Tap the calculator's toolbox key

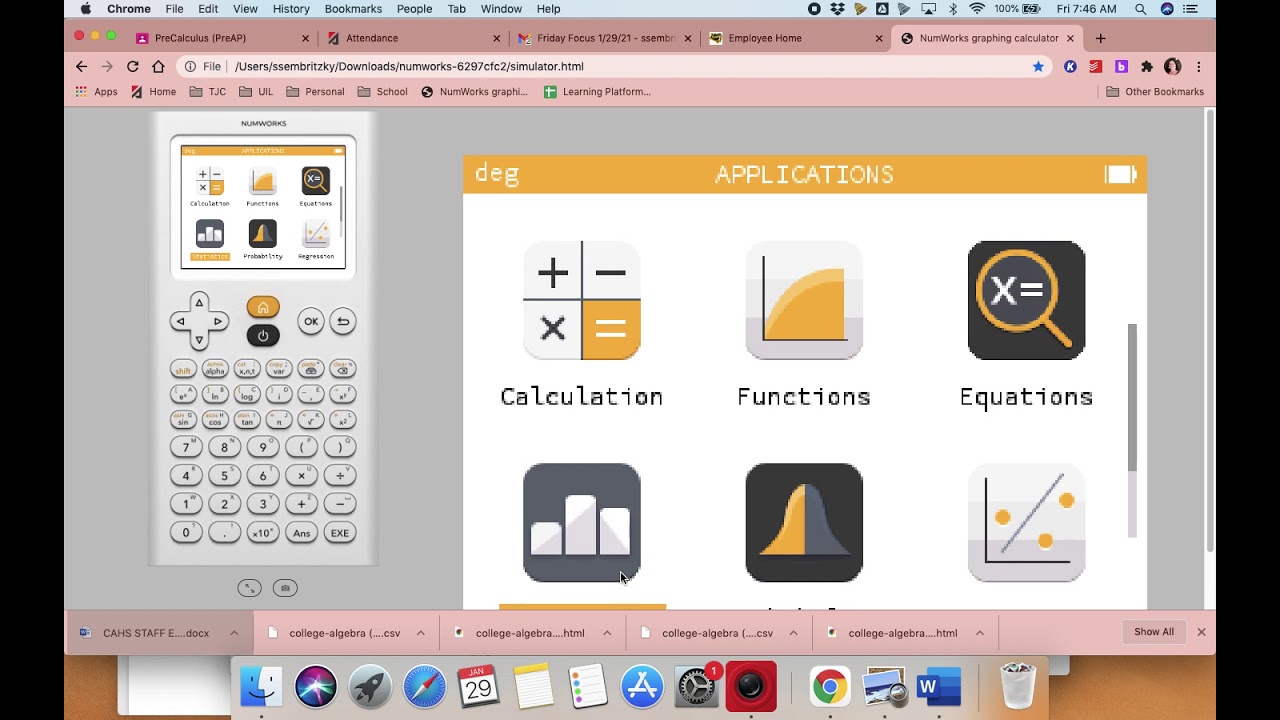tap(311, 370)
